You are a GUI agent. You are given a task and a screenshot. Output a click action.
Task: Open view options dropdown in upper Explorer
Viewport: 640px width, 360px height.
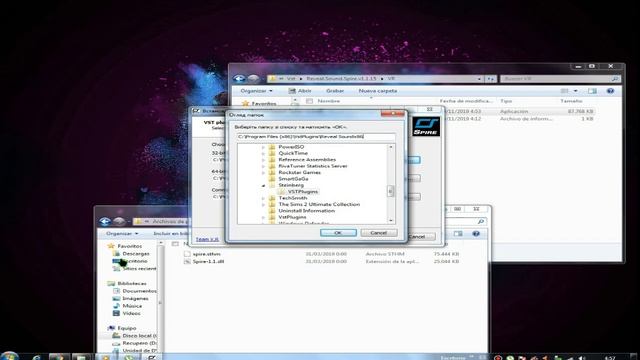[x=576, y=91]
